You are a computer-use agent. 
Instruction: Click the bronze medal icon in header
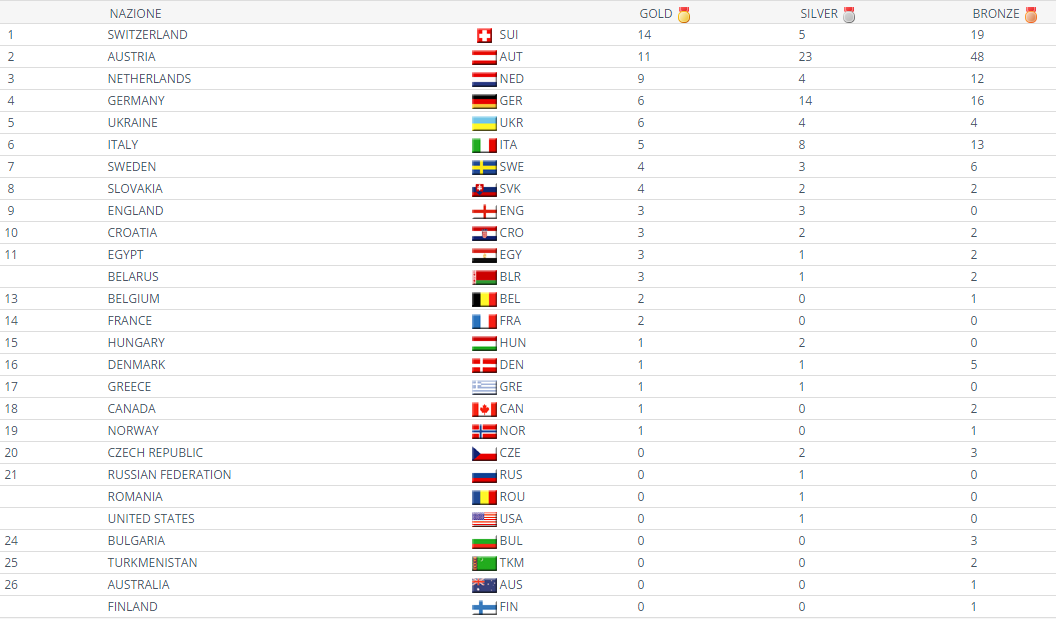[1031, 14]
